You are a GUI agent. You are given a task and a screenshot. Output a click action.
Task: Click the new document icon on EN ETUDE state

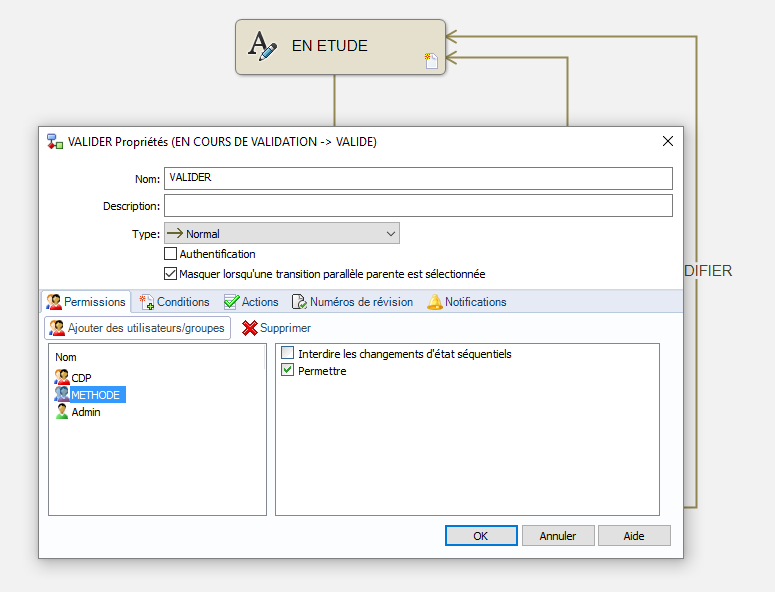pyautogui.click(x=431, y=61)
